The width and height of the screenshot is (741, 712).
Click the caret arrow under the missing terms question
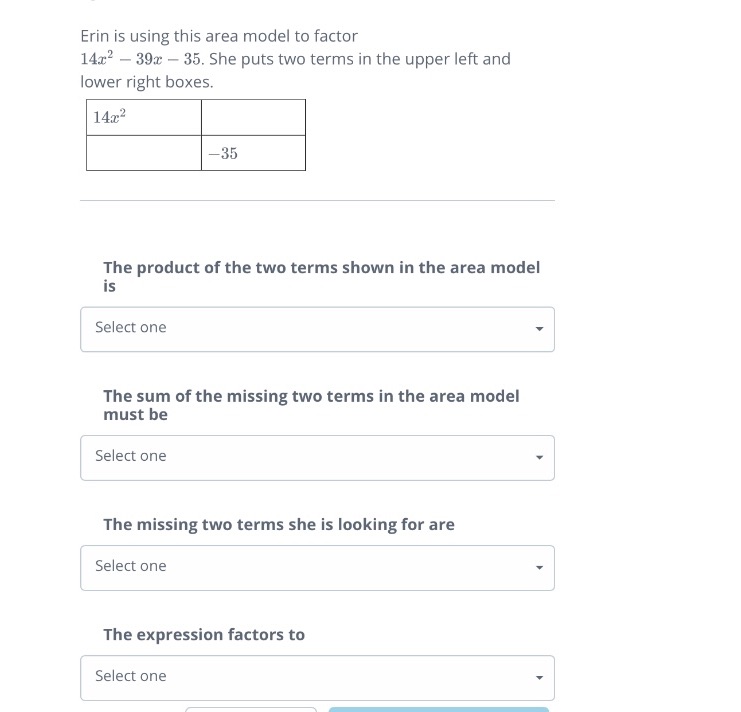tap(539, 568)
